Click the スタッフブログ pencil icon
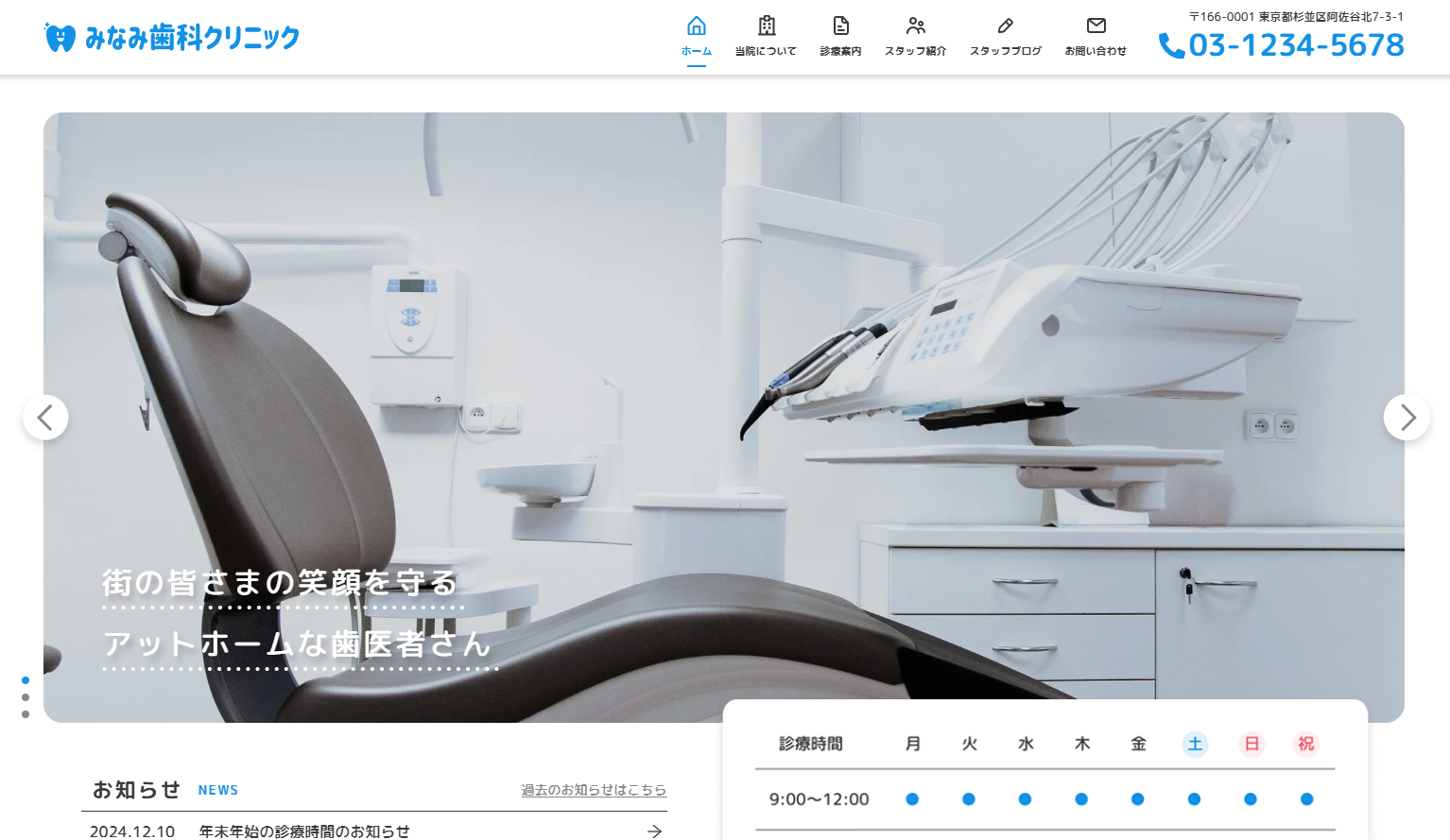Screen dimensions: 1450x840 tap(1005, 26)
